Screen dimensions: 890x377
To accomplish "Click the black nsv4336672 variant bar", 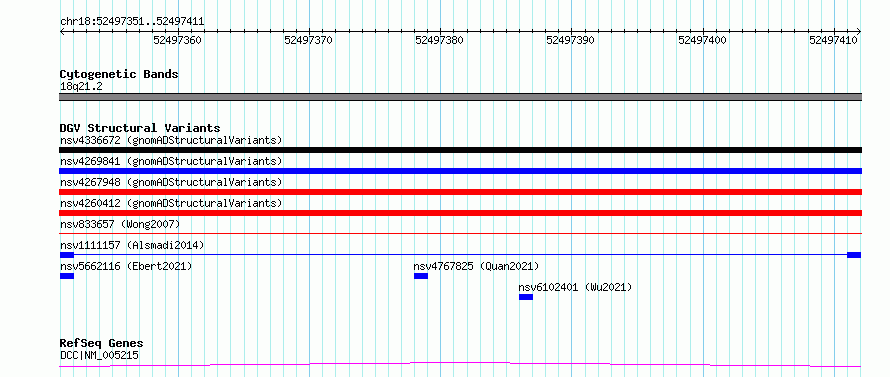I will (460, 150).
